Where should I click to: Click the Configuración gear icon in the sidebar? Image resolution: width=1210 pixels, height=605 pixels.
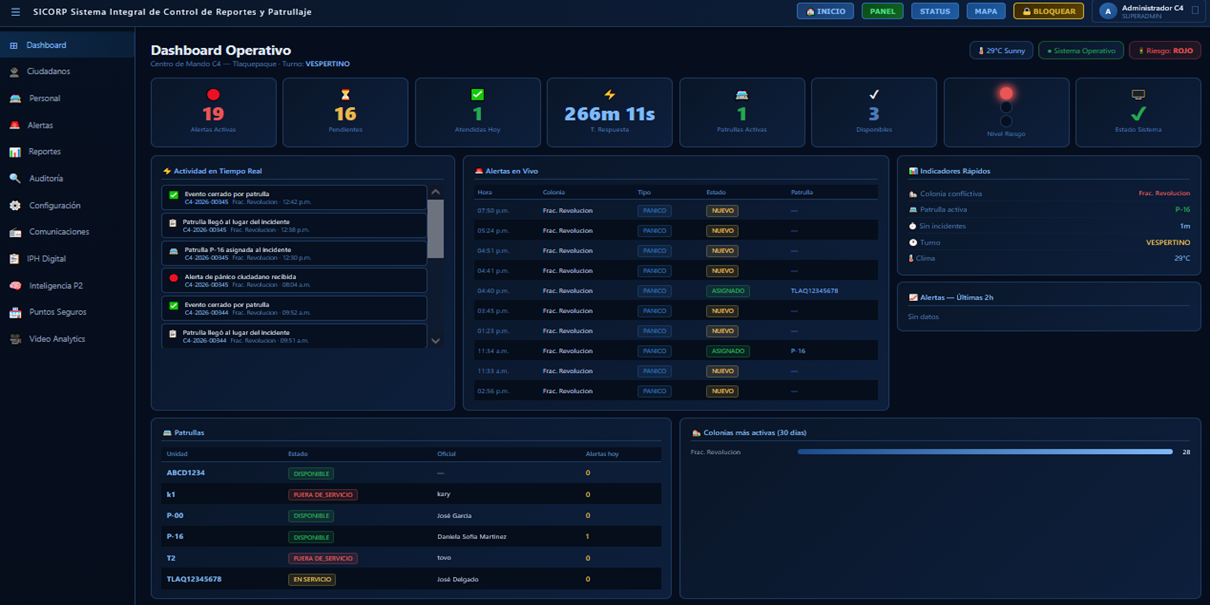(14, 205)
